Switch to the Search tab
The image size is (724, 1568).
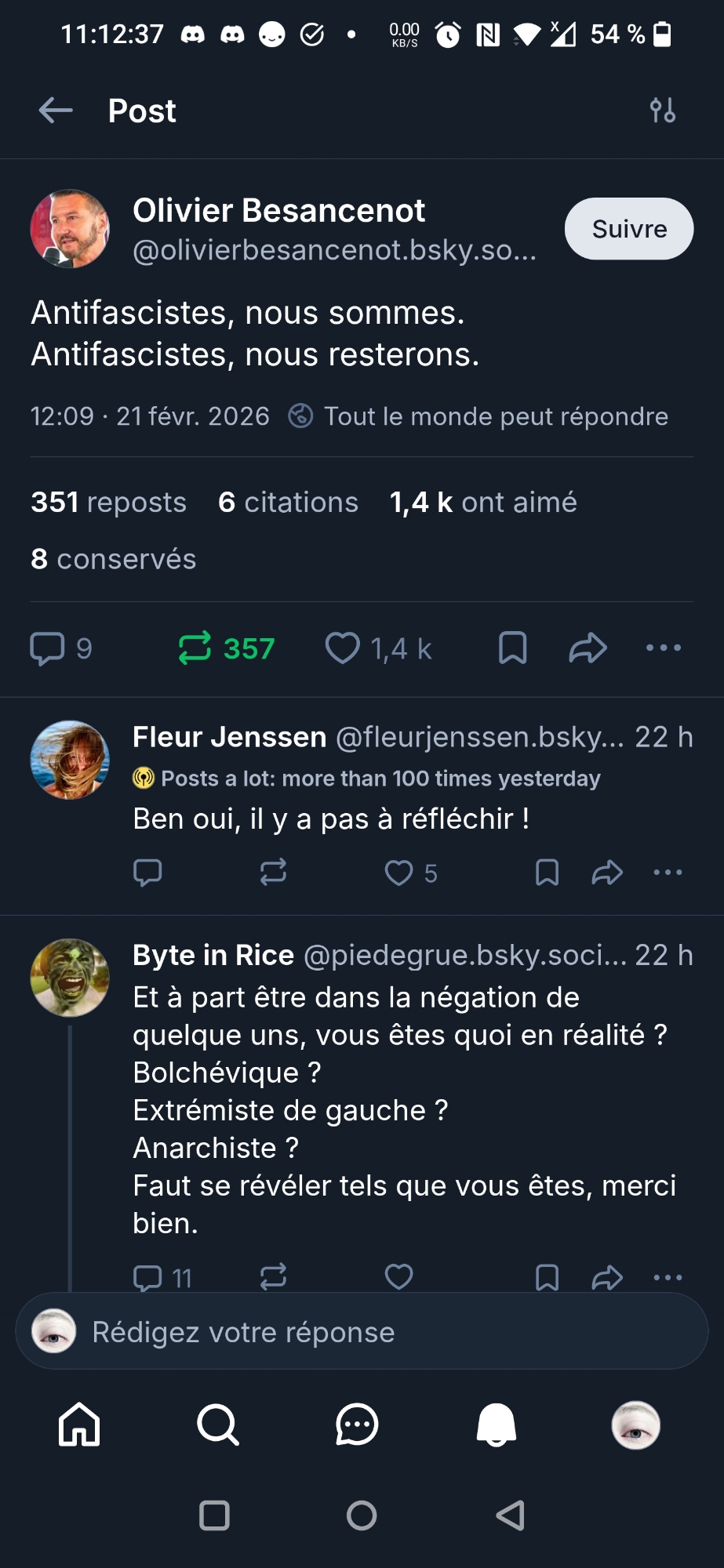pos(218,1425)
